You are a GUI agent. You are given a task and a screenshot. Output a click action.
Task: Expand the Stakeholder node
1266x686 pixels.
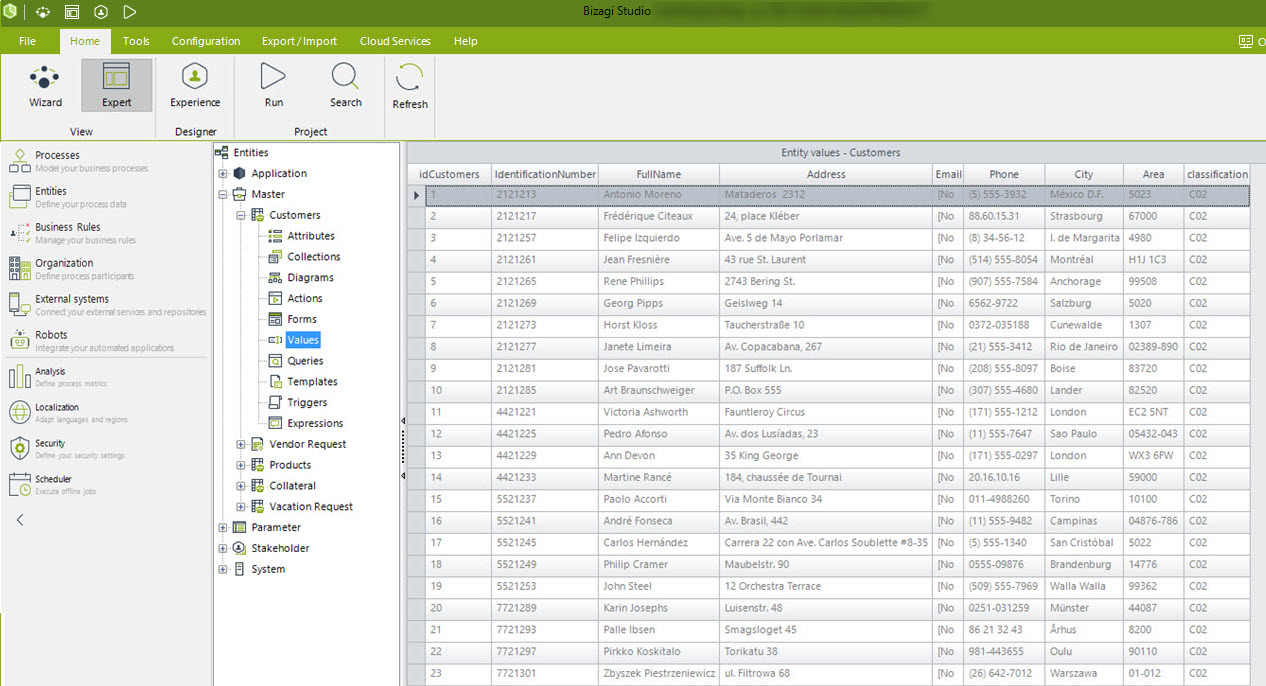(223, 549)
